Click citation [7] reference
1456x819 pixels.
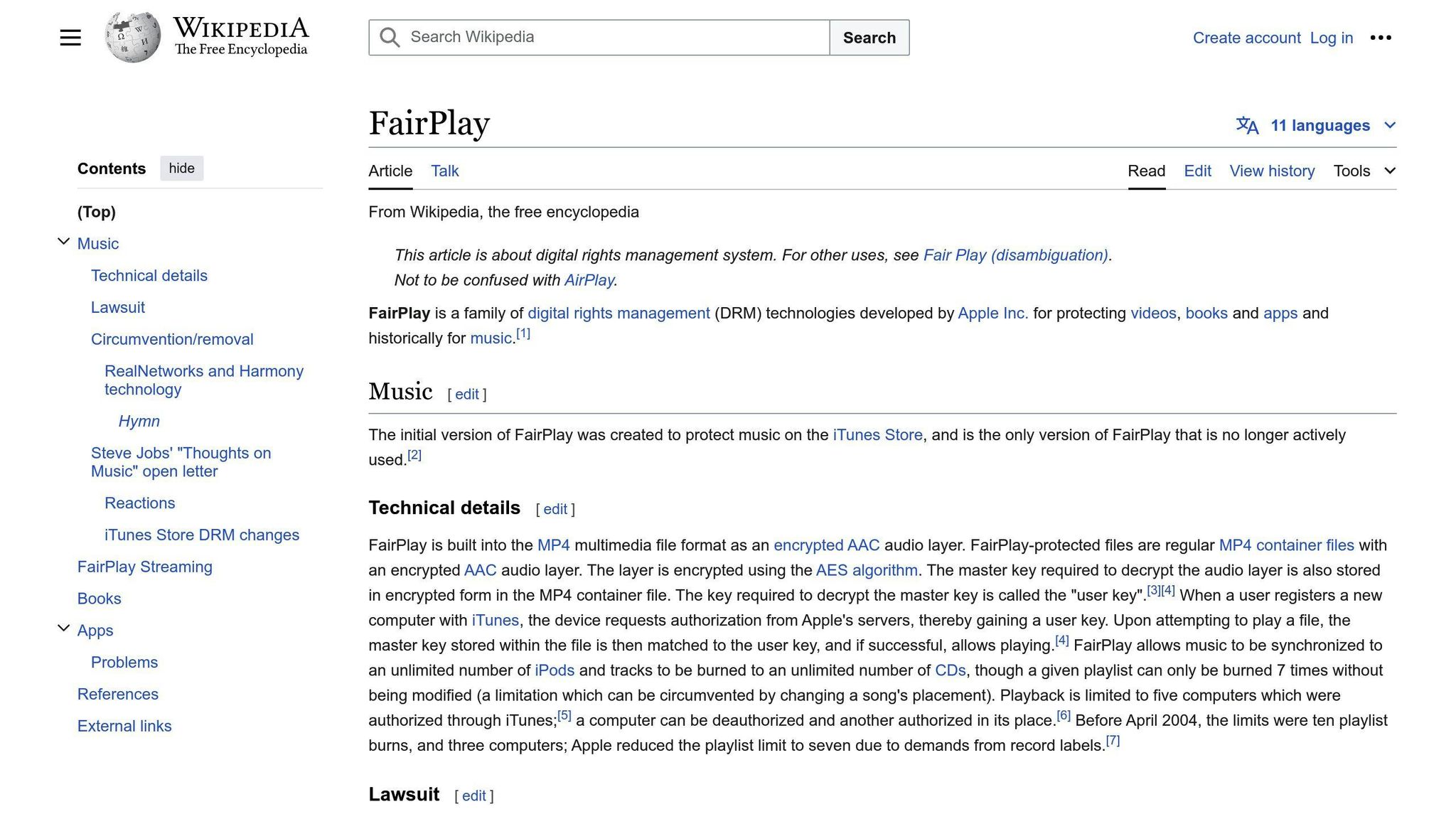coord(1113,740)
